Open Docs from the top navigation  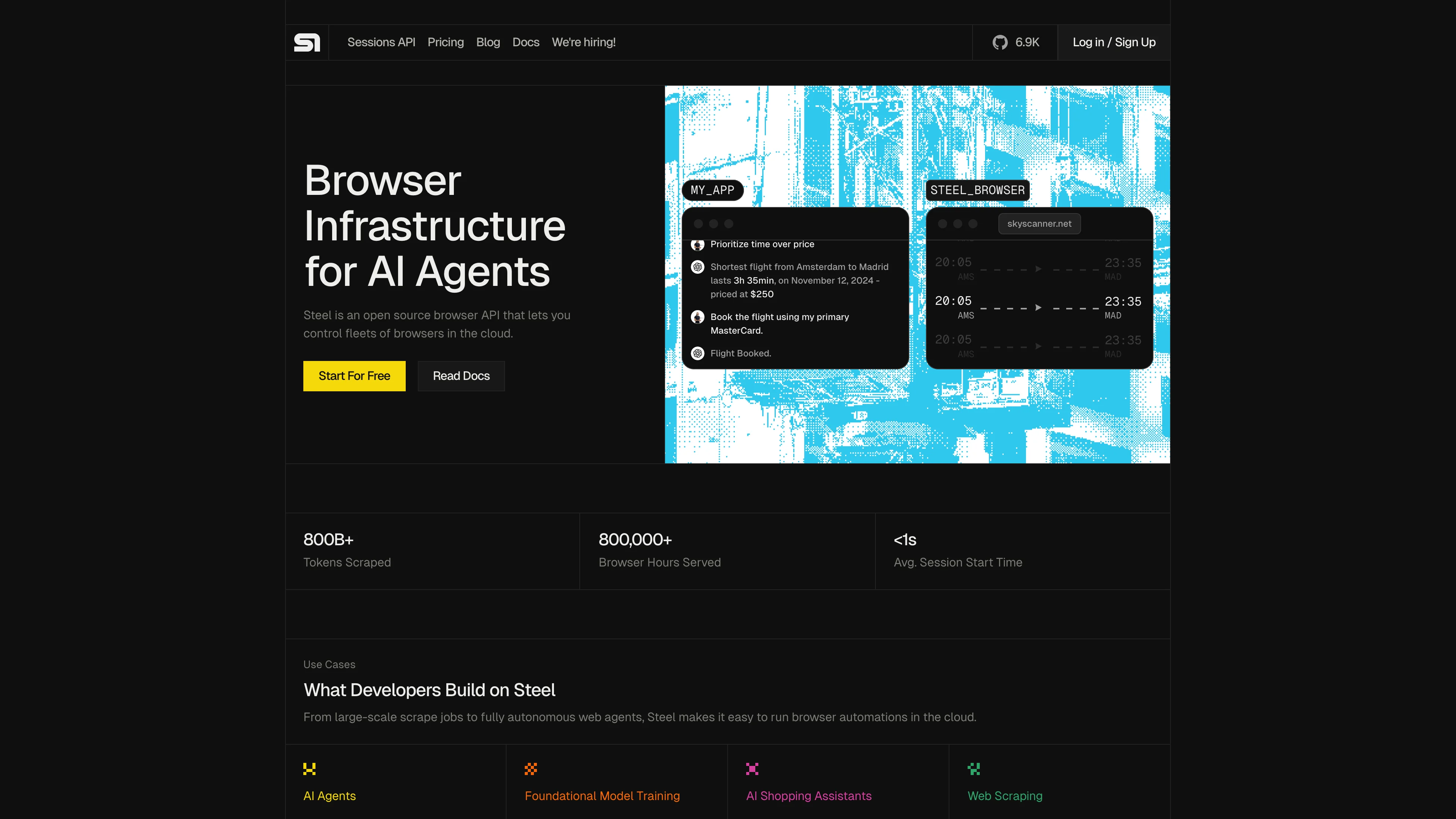(x=526, y=42)
